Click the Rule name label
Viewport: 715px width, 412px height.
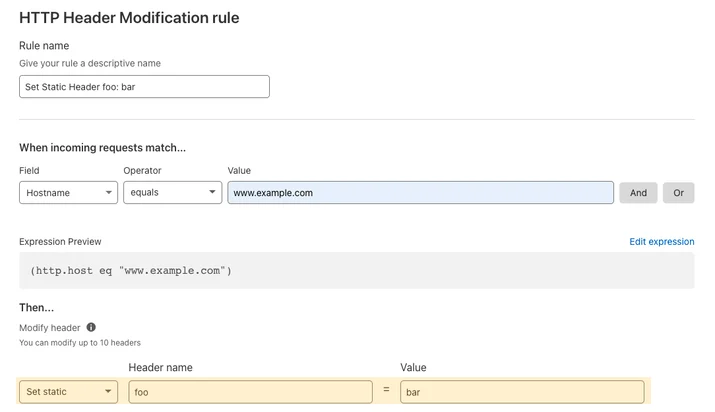point(44,46)
